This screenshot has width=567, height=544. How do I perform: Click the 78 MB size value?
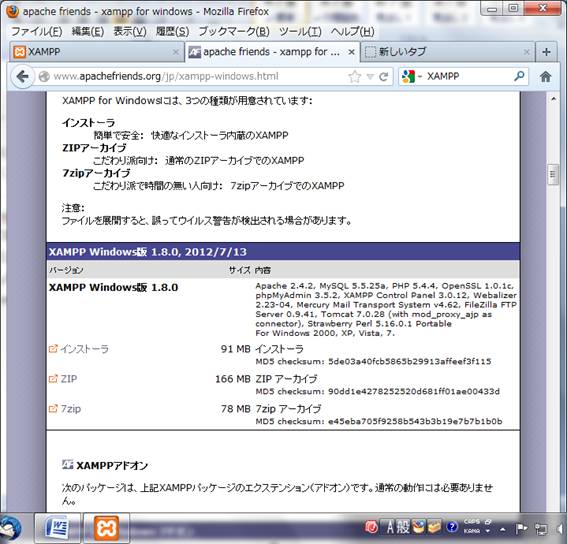coord(236,409)
